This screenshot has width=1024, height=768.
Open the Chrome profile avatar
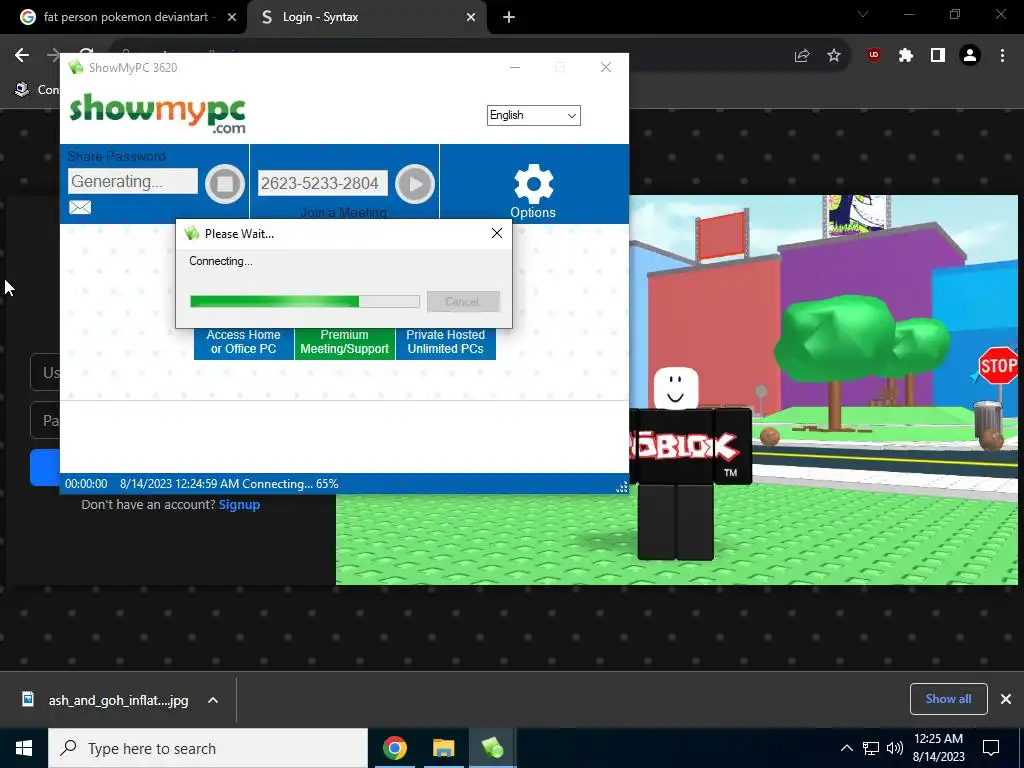click(x=970, y=56)
